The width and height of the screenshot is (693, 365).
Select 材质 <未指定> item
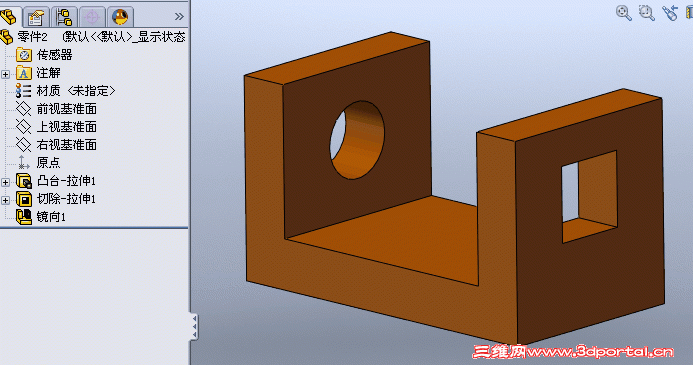pos(76,91)
